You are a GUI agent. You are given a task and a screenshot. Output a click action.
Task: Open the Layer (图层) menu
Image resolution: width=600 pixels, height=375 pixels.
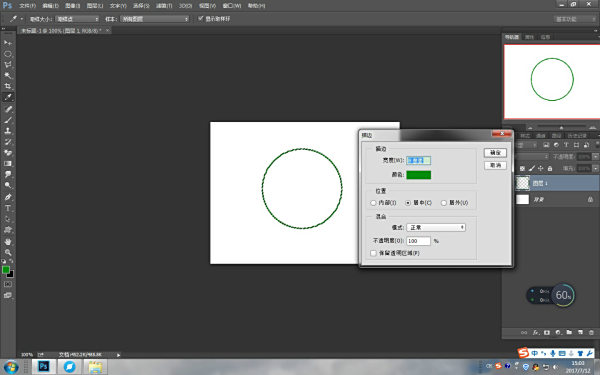pyautogui.click(x=95, y=6)
